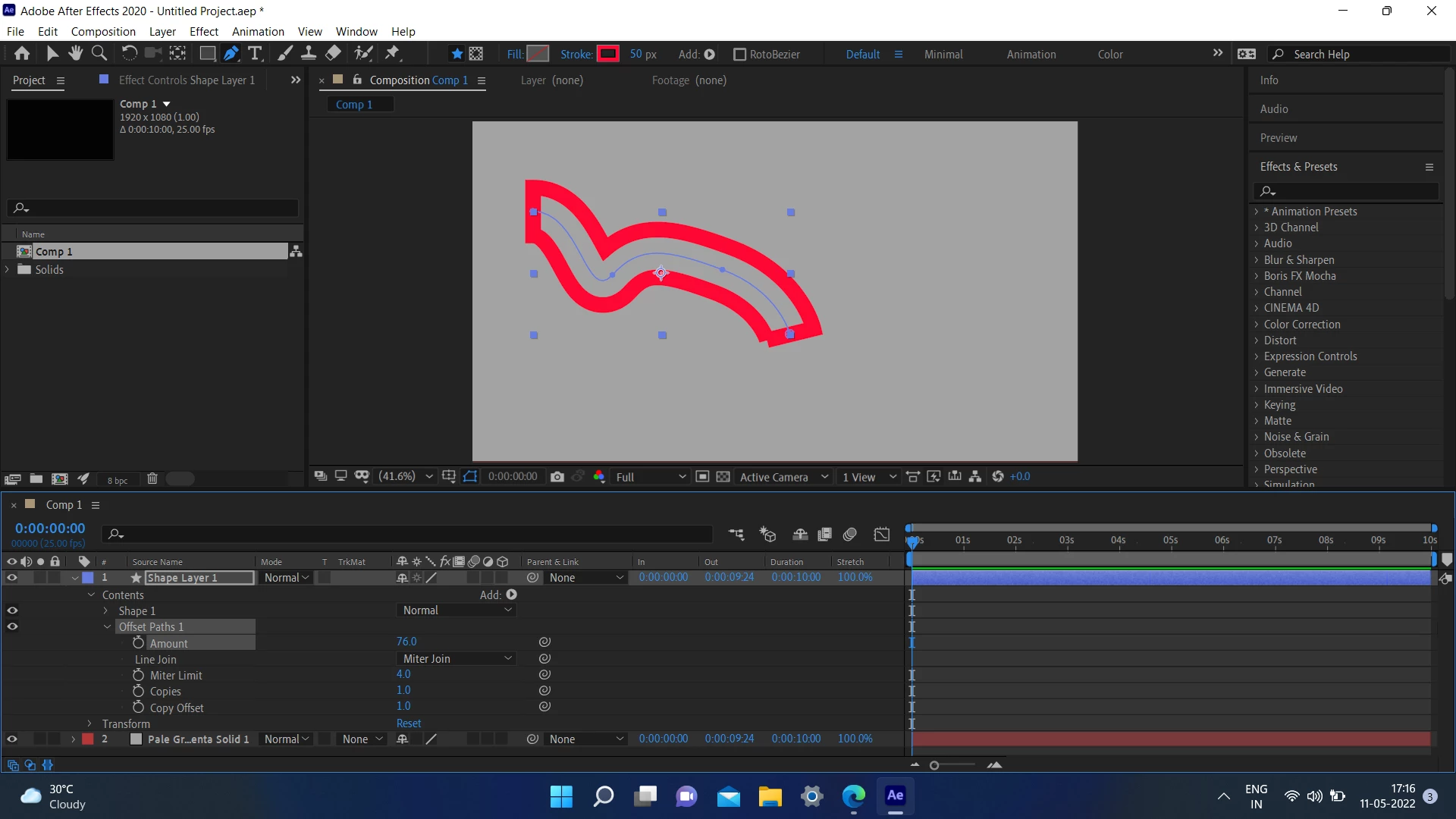The image size is (1456, 819).
Task: Hide Shape Layer 1 visibility eye
Action: click(12, 578)
